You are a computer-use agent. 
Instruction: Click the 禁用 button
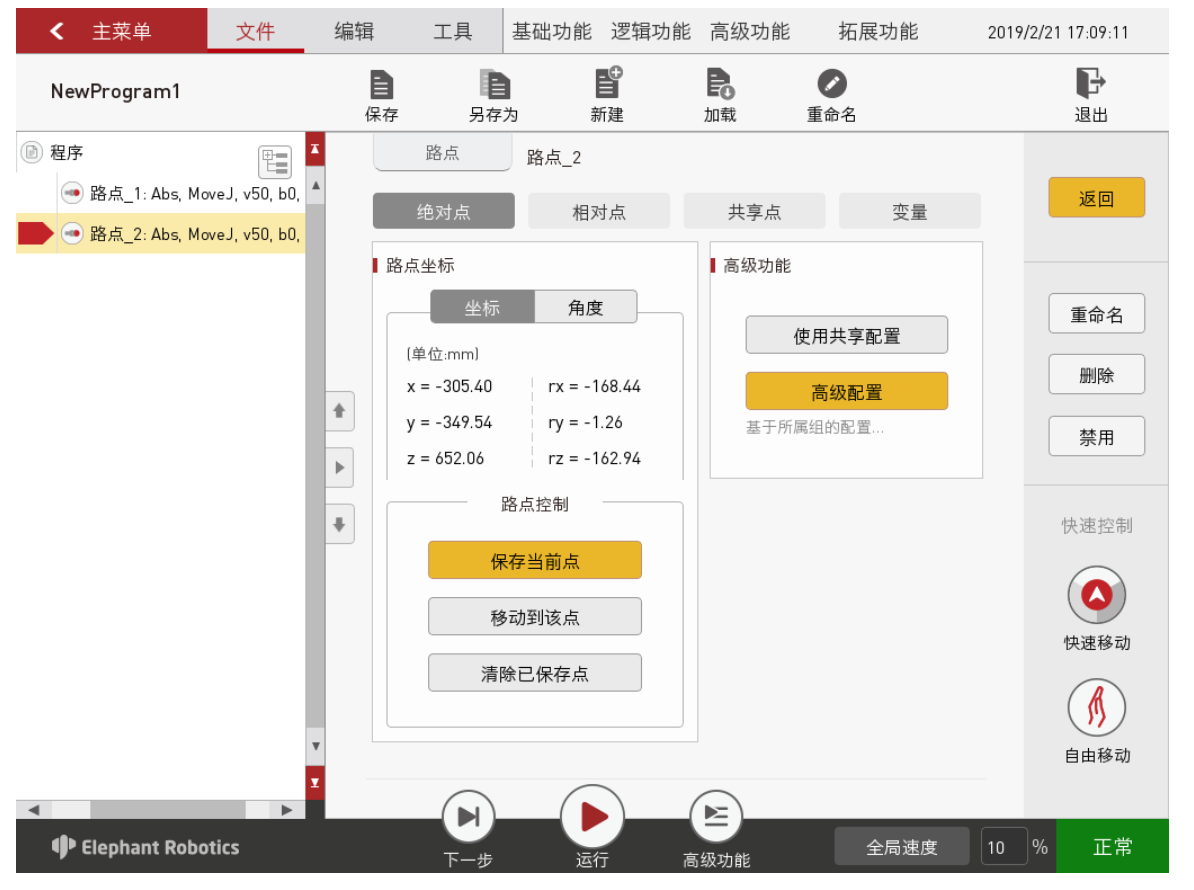point(1097,436)
